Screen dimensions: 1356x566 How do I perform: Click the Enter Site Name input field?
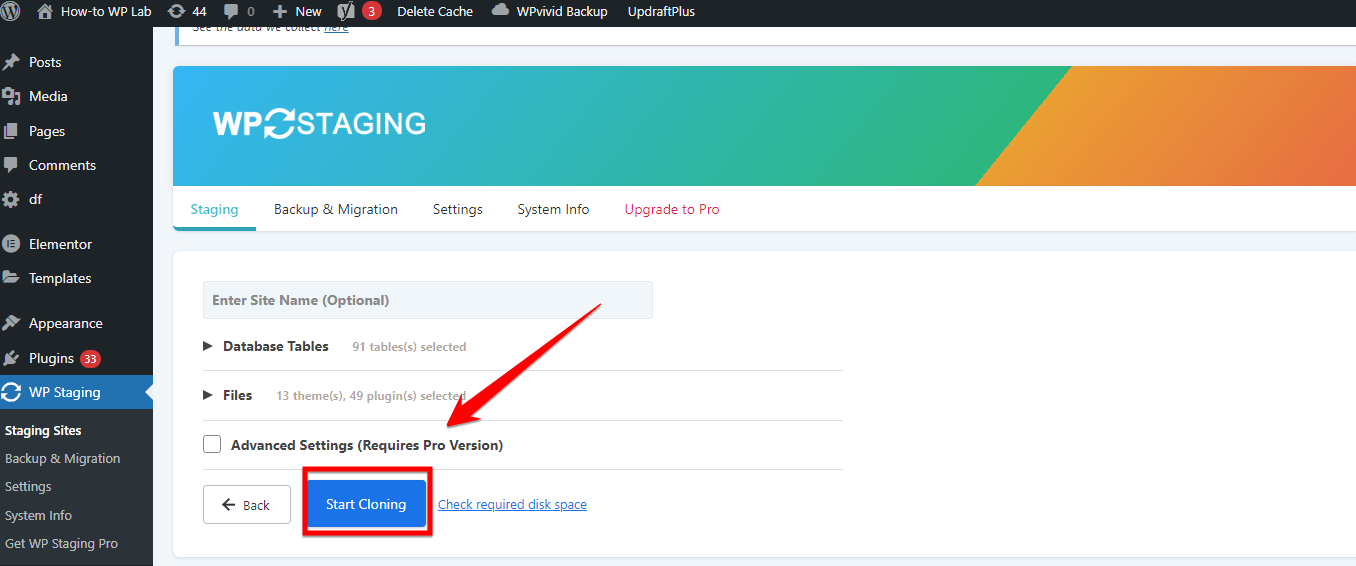[x=427, y=300]
